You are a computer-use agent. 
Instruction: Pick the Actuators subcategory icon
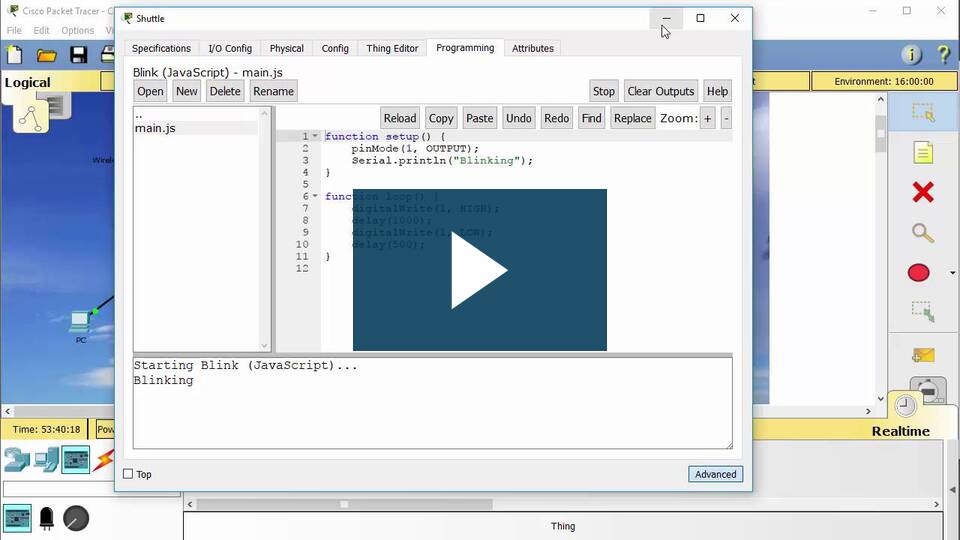[47, 519]
